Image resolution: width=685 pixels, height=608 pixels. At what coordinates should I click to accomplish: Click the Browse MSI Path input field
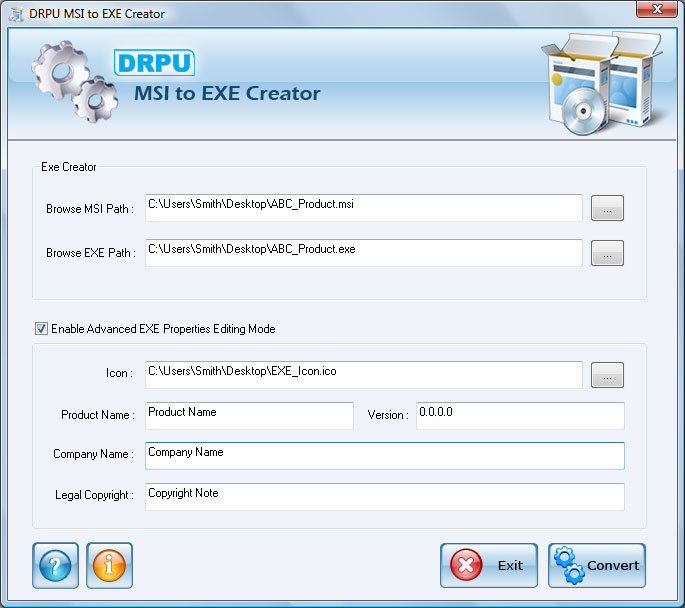click(363, 208)
